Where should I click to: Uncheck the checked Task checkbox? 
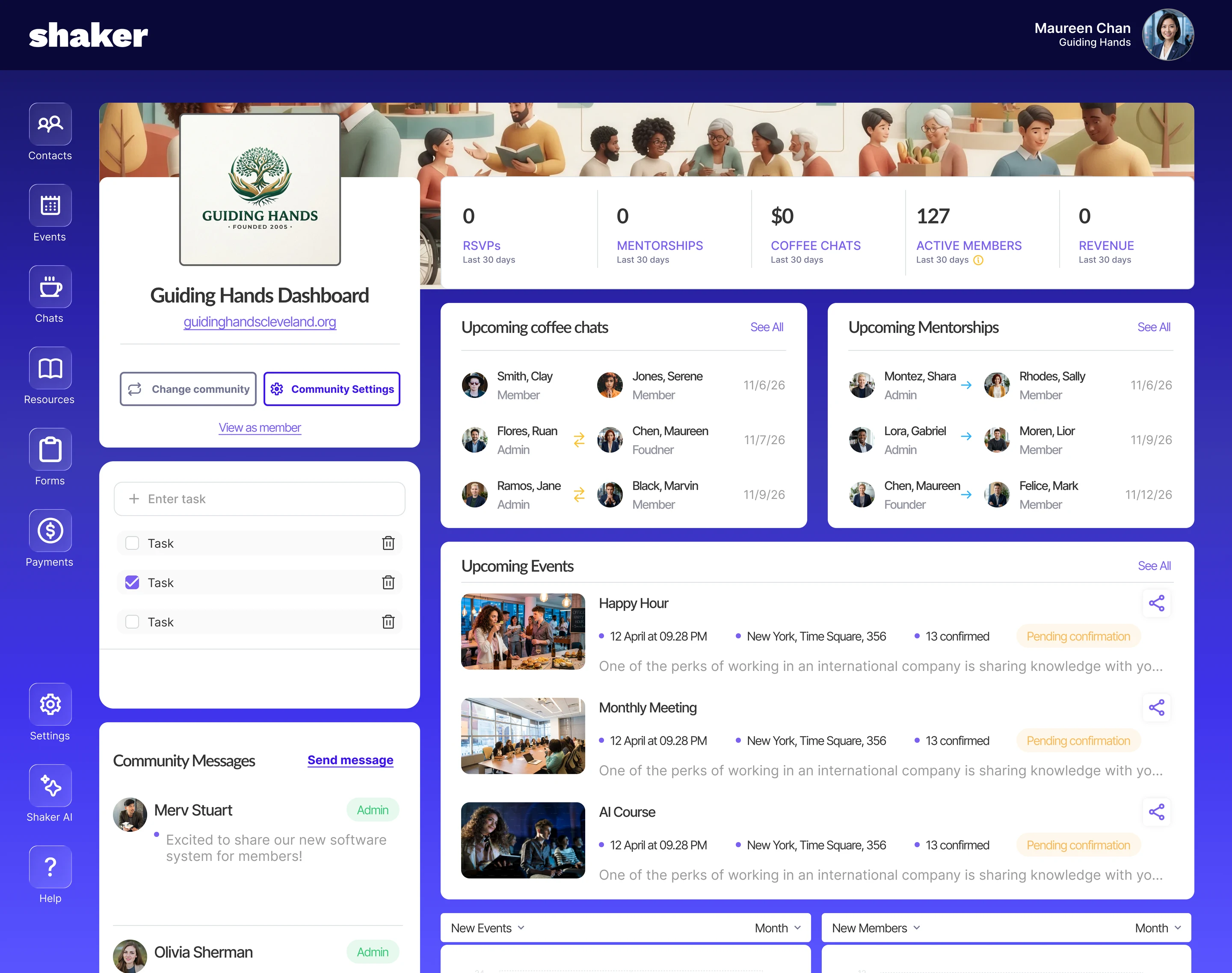(x=132, y=582)
